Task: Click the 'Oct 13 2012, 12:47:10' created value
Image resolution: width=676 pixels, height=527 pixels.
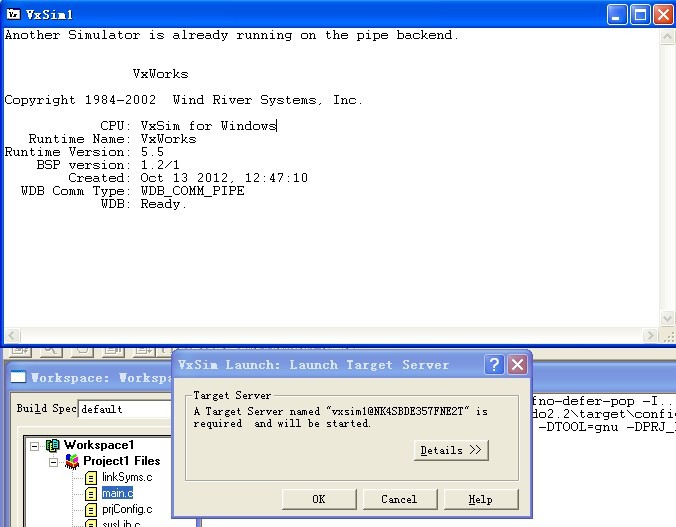Action: coord(224,178)
